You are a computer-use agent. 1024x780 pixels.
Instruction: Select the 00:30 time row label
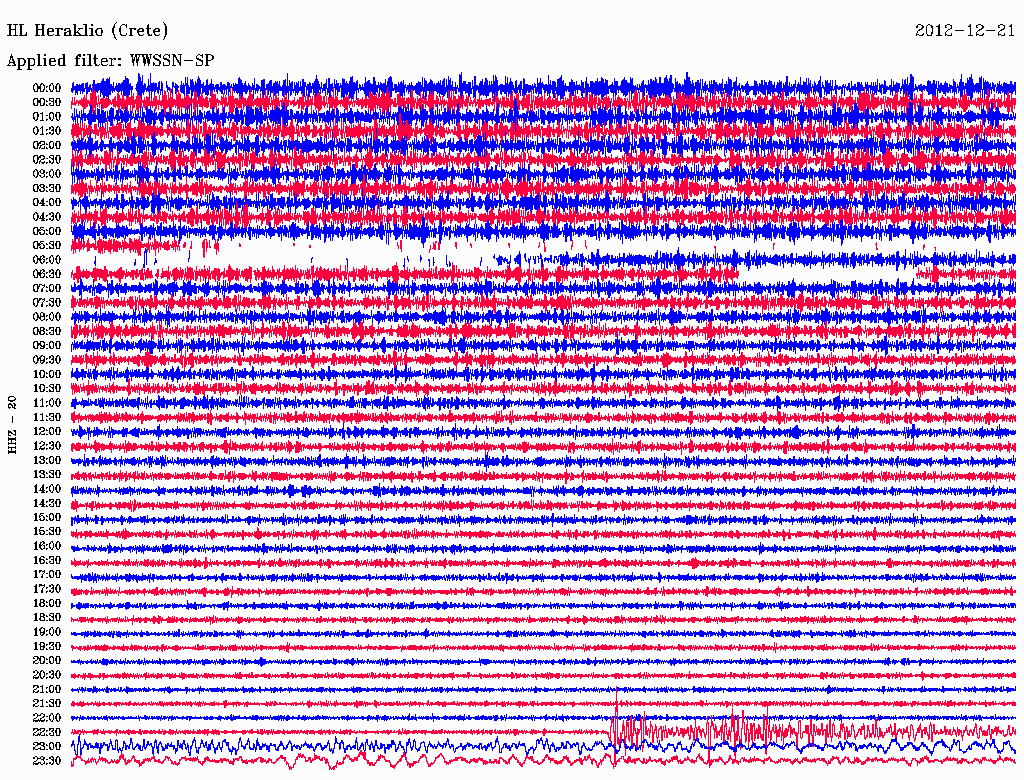tap(47, 102)
